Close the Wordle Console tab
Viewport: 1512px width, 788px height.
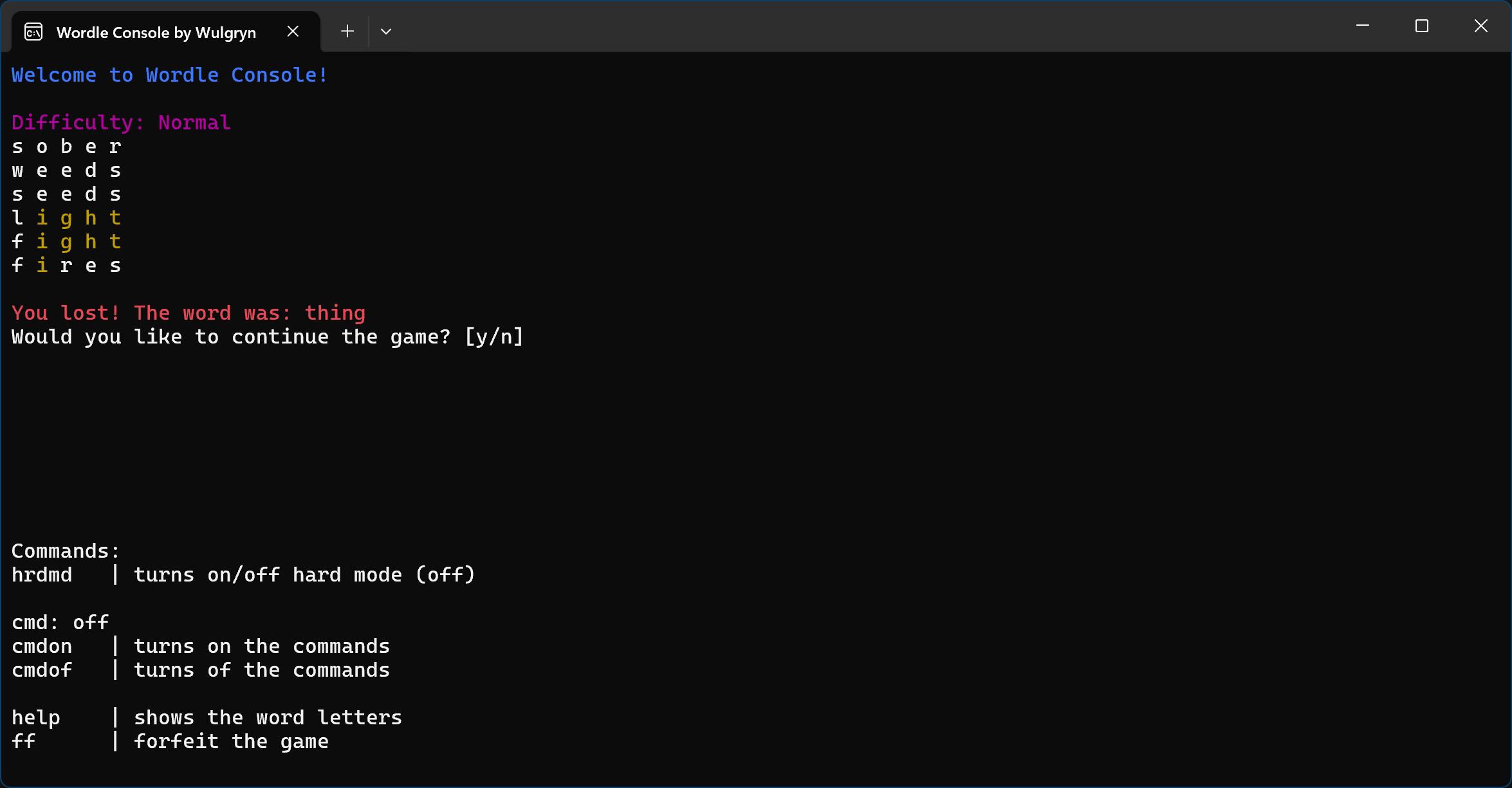coord(293,31)
